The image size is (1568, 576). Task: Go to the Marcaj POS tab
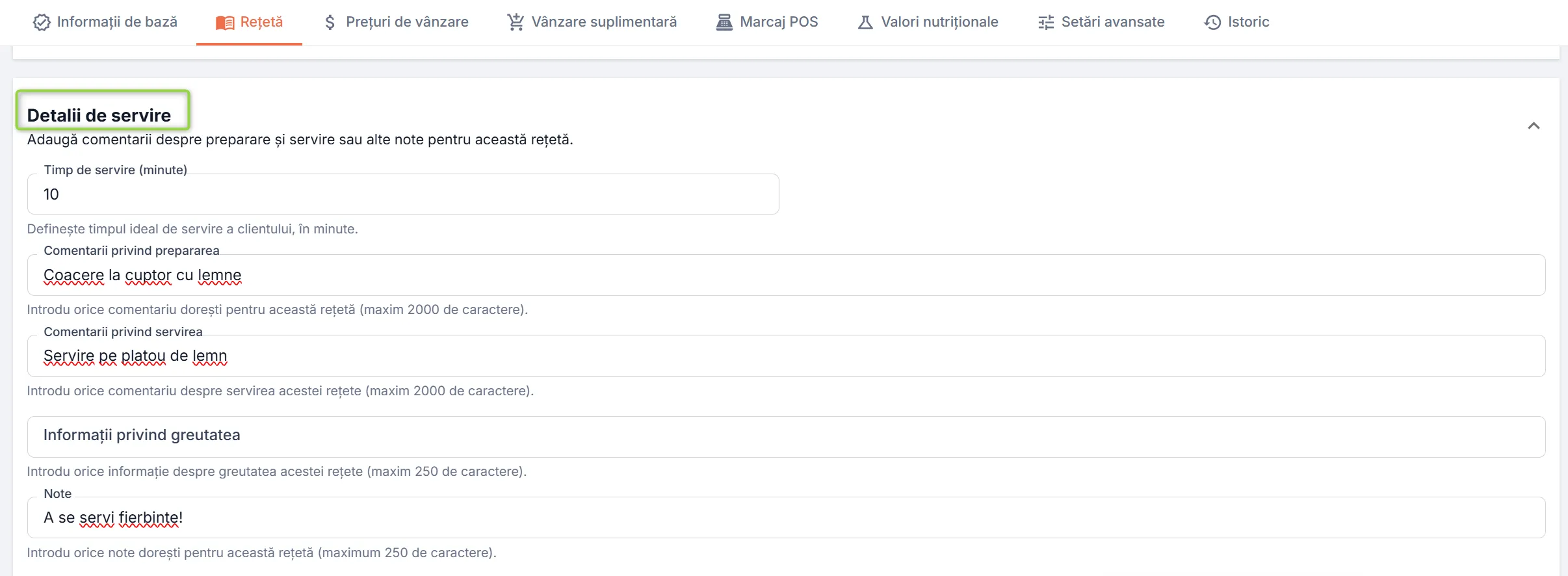click(x=767, y=22)
